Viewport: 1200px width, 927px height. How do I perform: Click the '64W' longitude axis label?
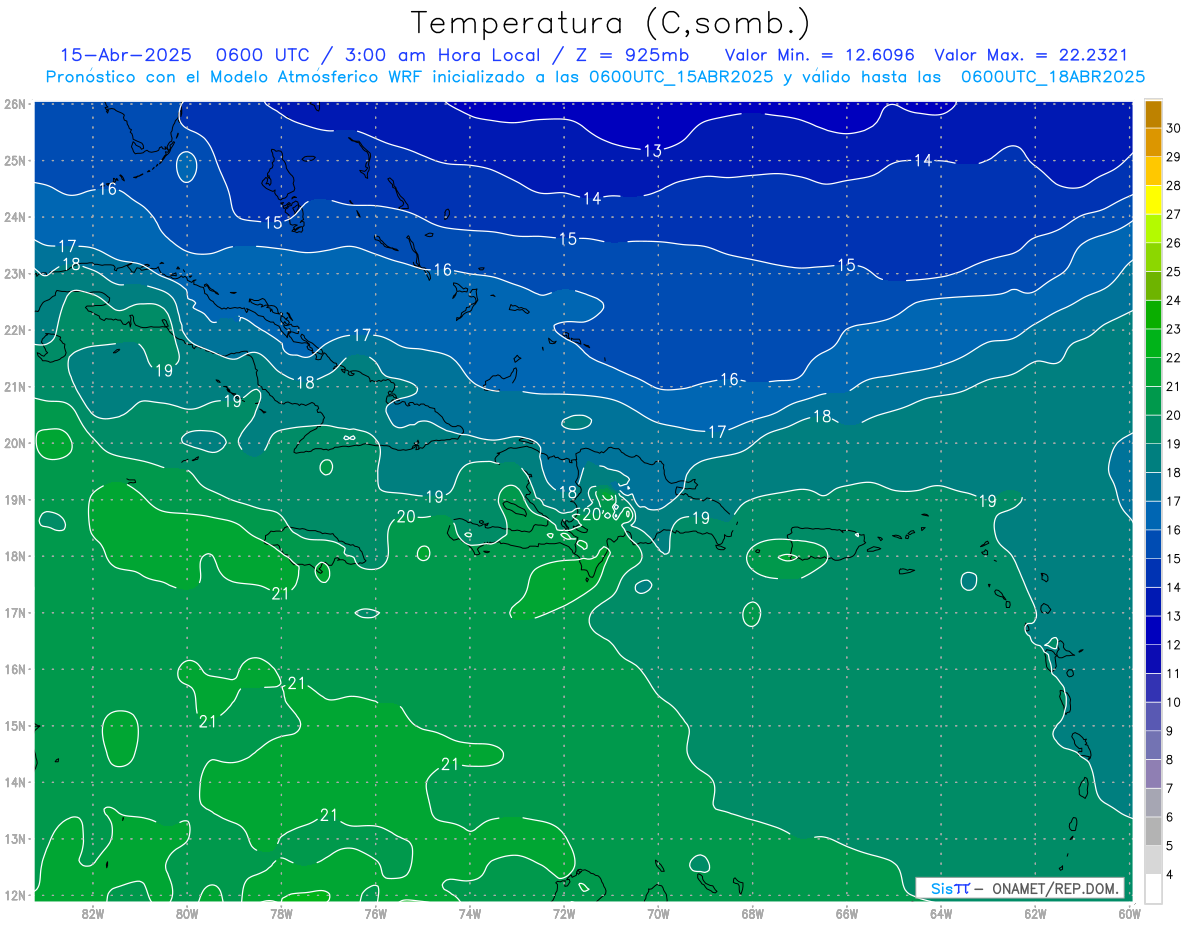[x=941, y=913]
